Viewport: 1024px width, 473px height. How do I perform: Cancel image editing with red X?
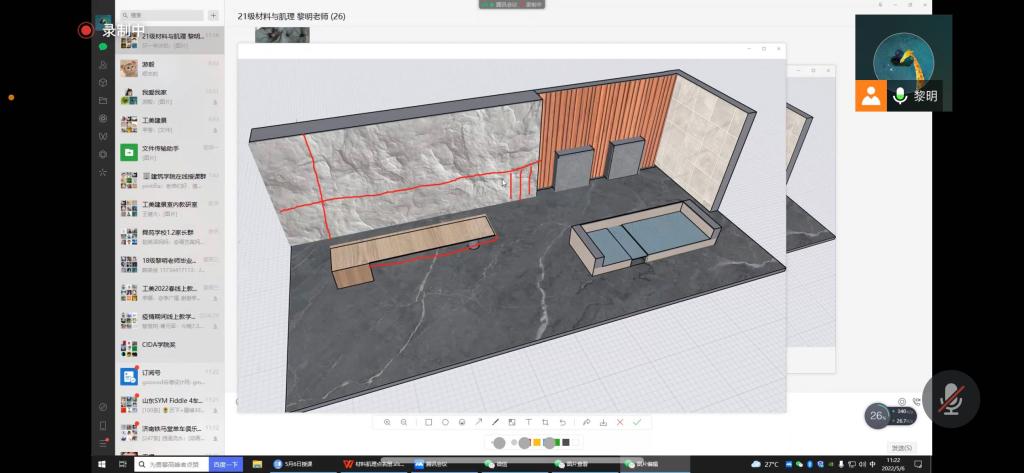pyautogui.click(x=620, y=423)
